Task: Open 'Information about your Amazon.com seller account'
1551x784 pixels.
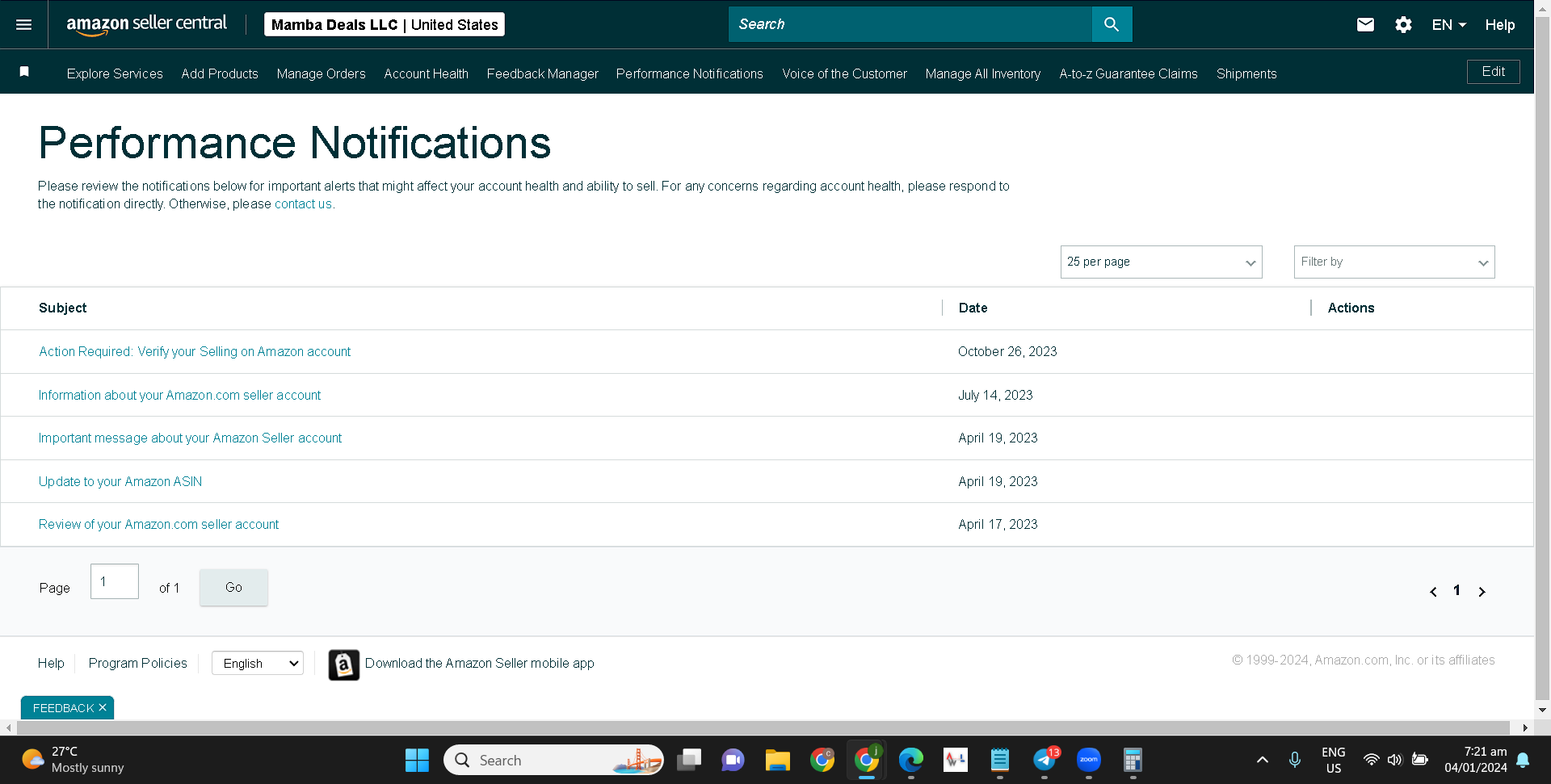Action: click(179, 395)
